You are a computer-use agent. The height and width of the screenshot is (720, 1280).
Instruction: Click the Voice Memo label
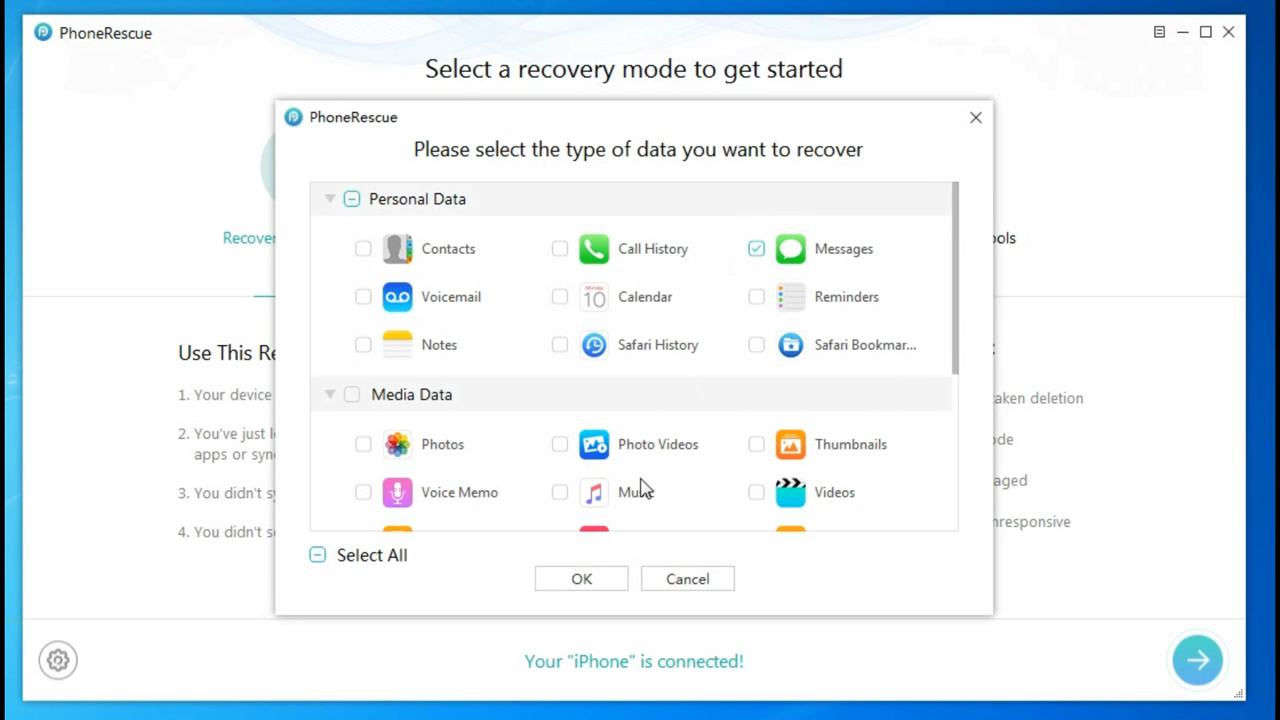459,492
